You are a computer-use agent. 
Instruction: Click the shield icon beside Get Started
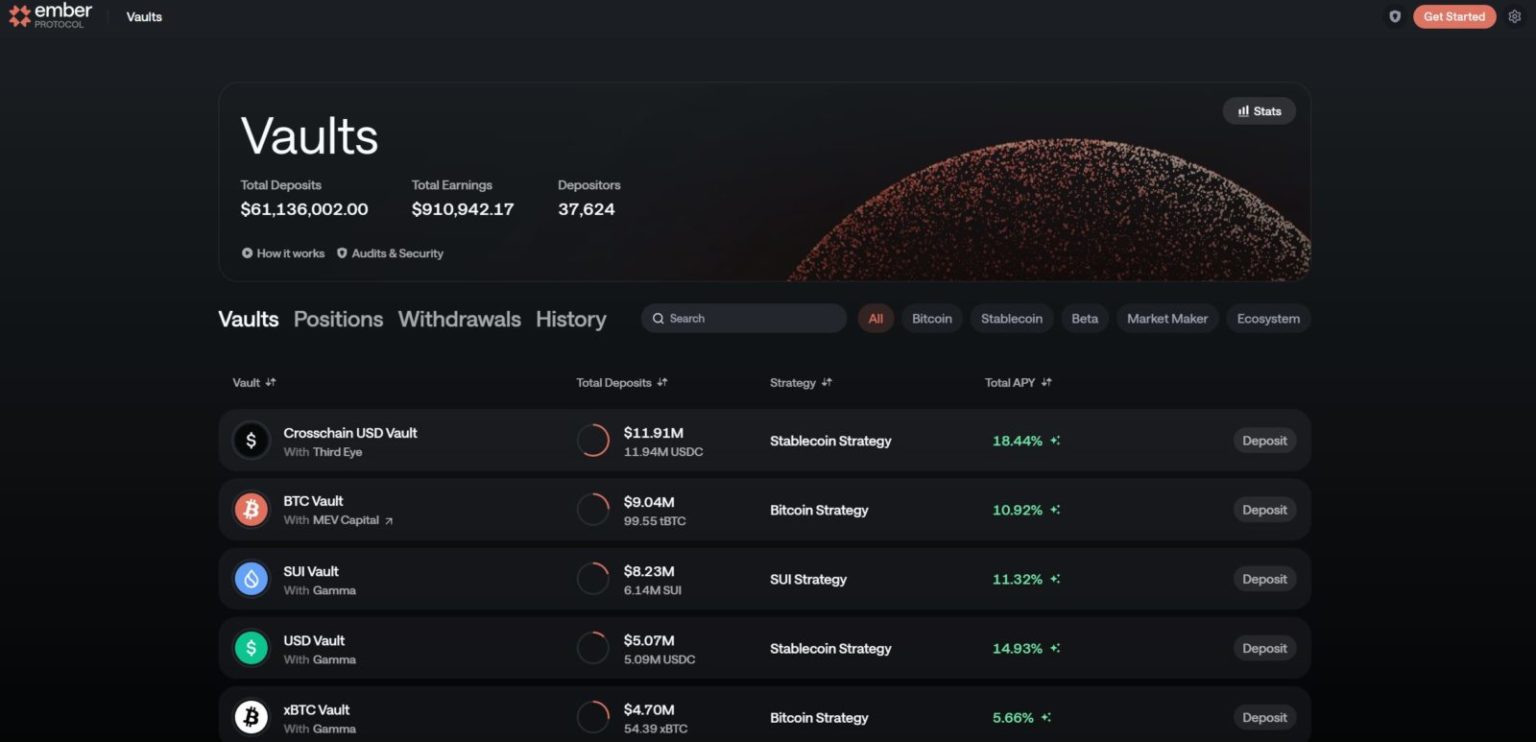1395,16
